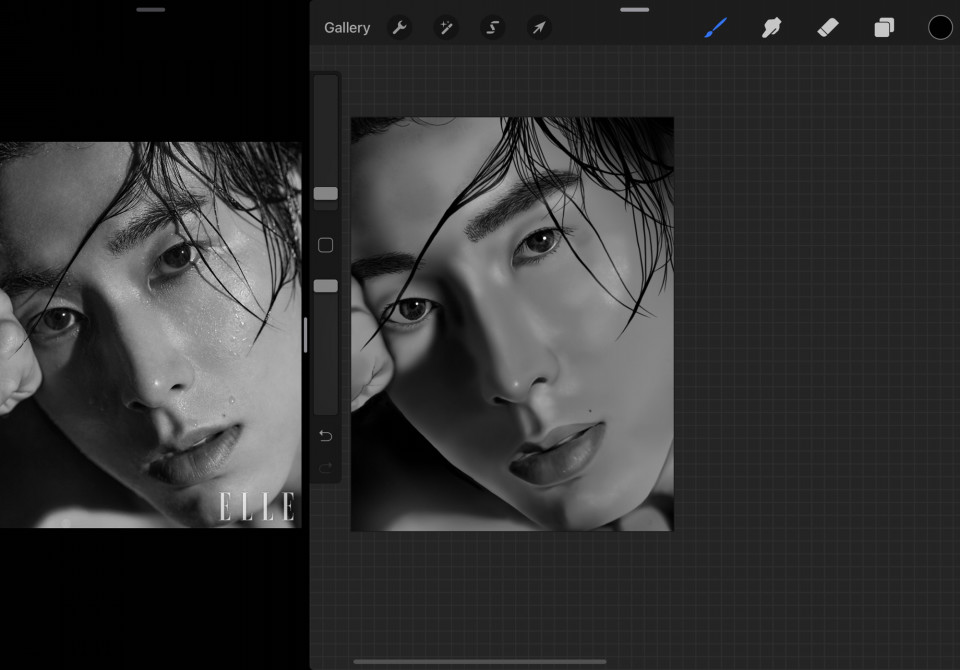Redo the last undone stroke
960x670 pixels.
pyautogui.click(x=326, y=468)
